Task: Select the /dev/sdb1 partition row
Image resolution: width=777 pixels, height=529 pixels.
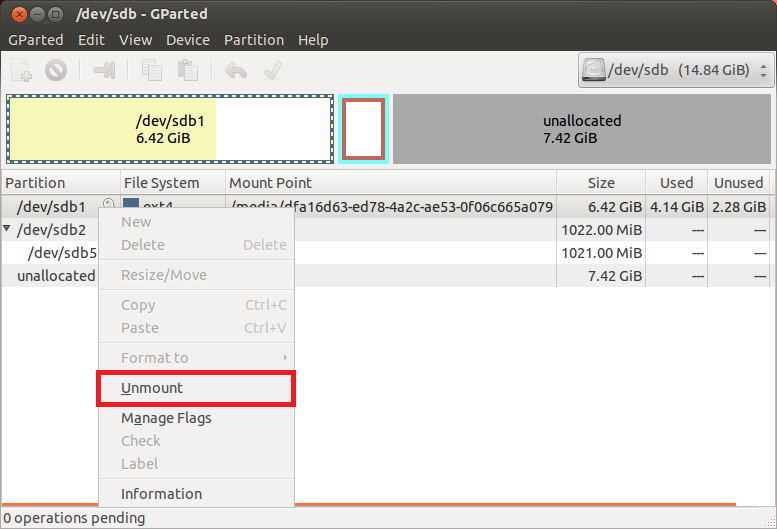Action: point(386,207)
